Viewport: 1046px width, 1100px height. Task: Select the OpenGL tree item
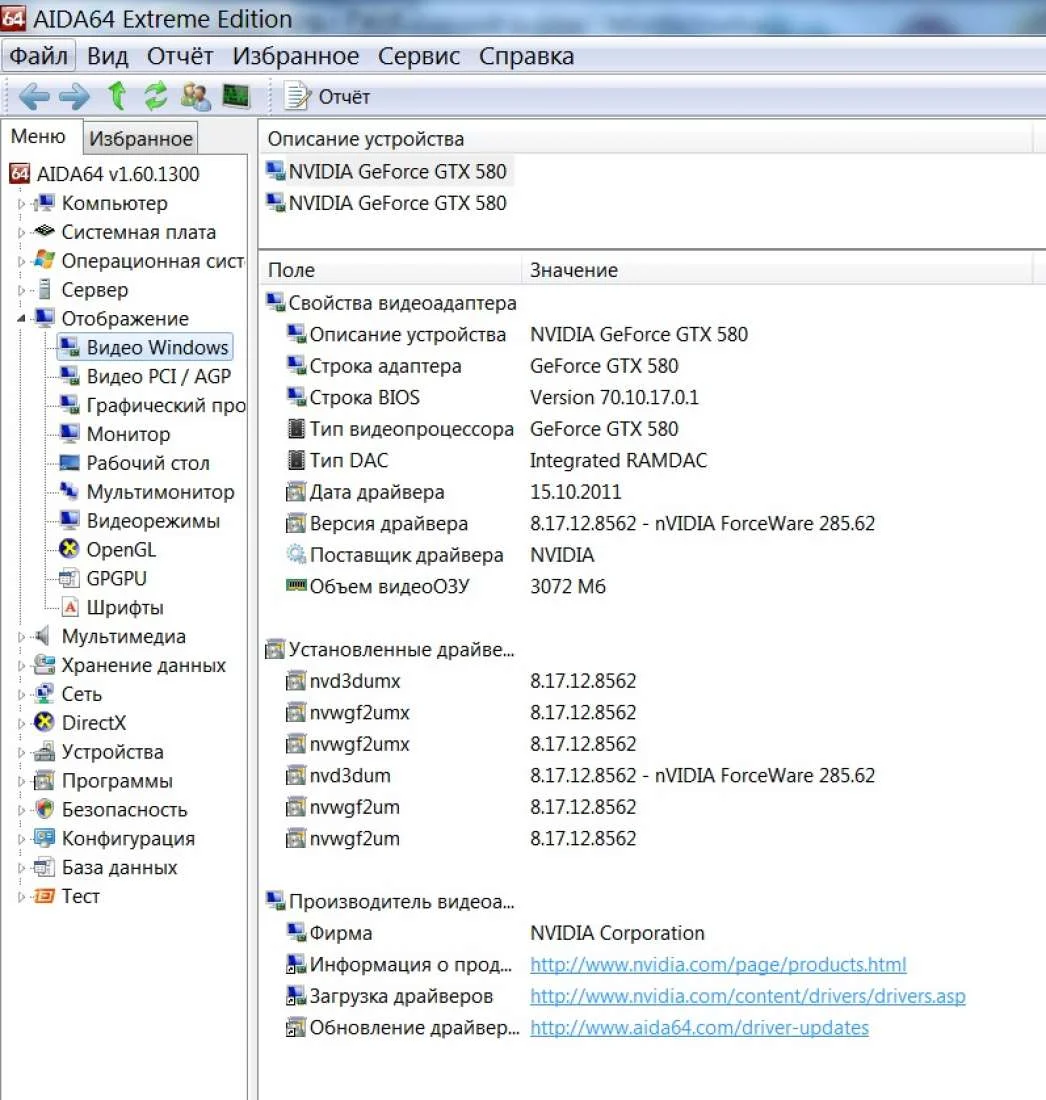pyautogui.click(x=120, y=549)
